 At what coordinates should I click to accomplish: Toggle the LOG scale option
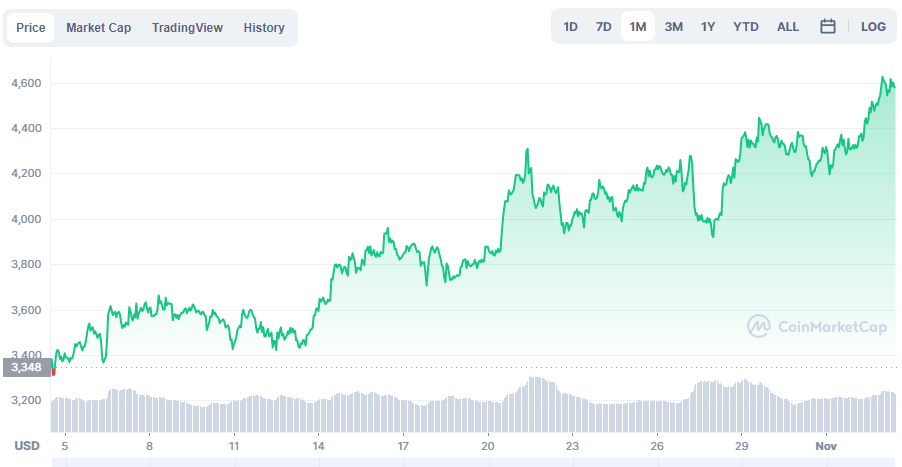point(873,26)
